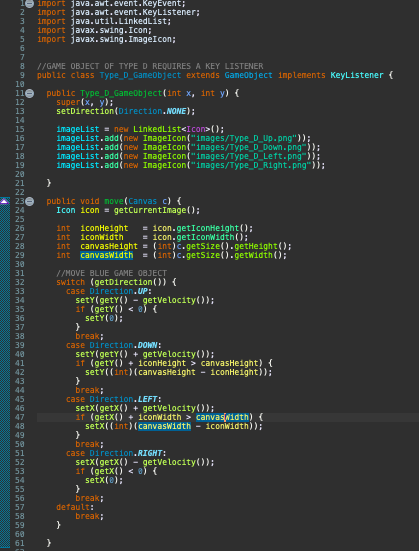Viewport: 419px width, 551px height.
Task: Click the NONE constant in setDirection call
Action: pyautogui.click(x=176, y=111)
